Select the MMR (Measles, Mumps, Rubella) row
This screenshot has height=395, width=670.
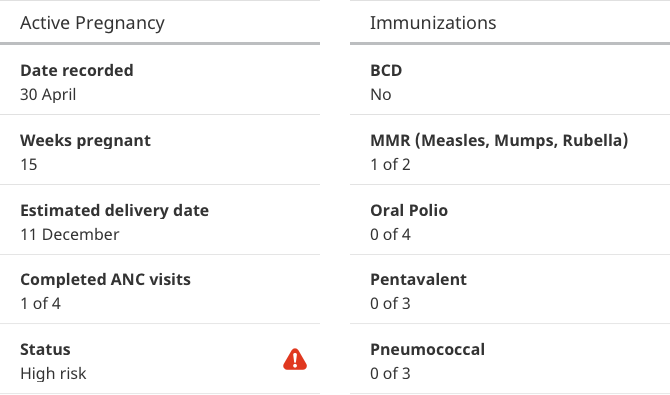pyautogui.click(x=510, y=150)
